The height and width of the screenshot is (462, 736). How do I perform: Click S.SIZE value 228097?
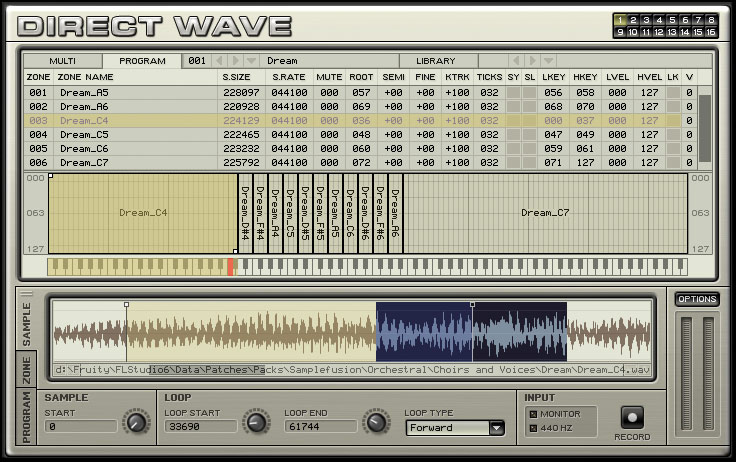pos(241,92)
